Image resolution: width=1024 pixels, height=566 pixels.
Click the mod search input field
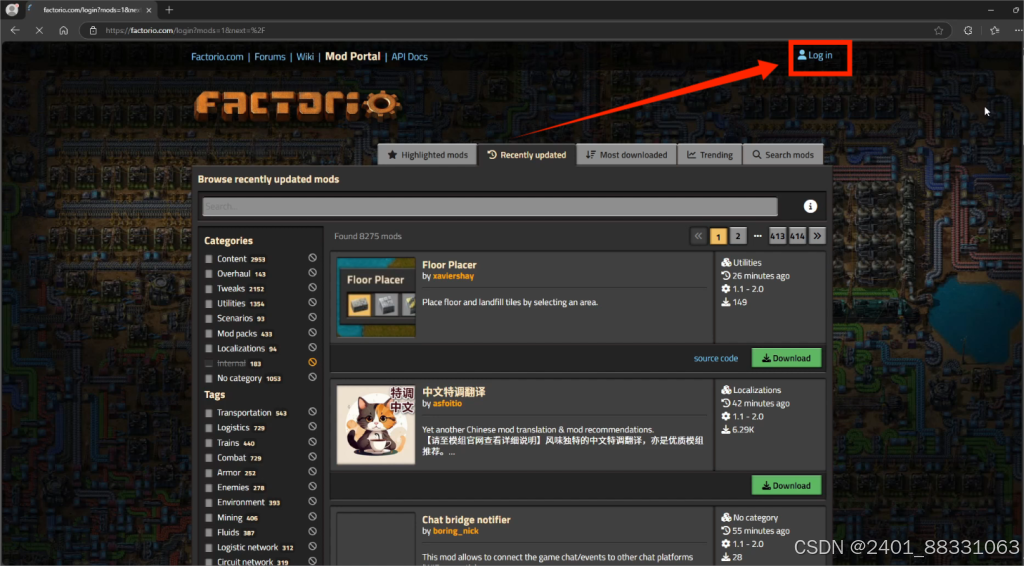(490, 206)
